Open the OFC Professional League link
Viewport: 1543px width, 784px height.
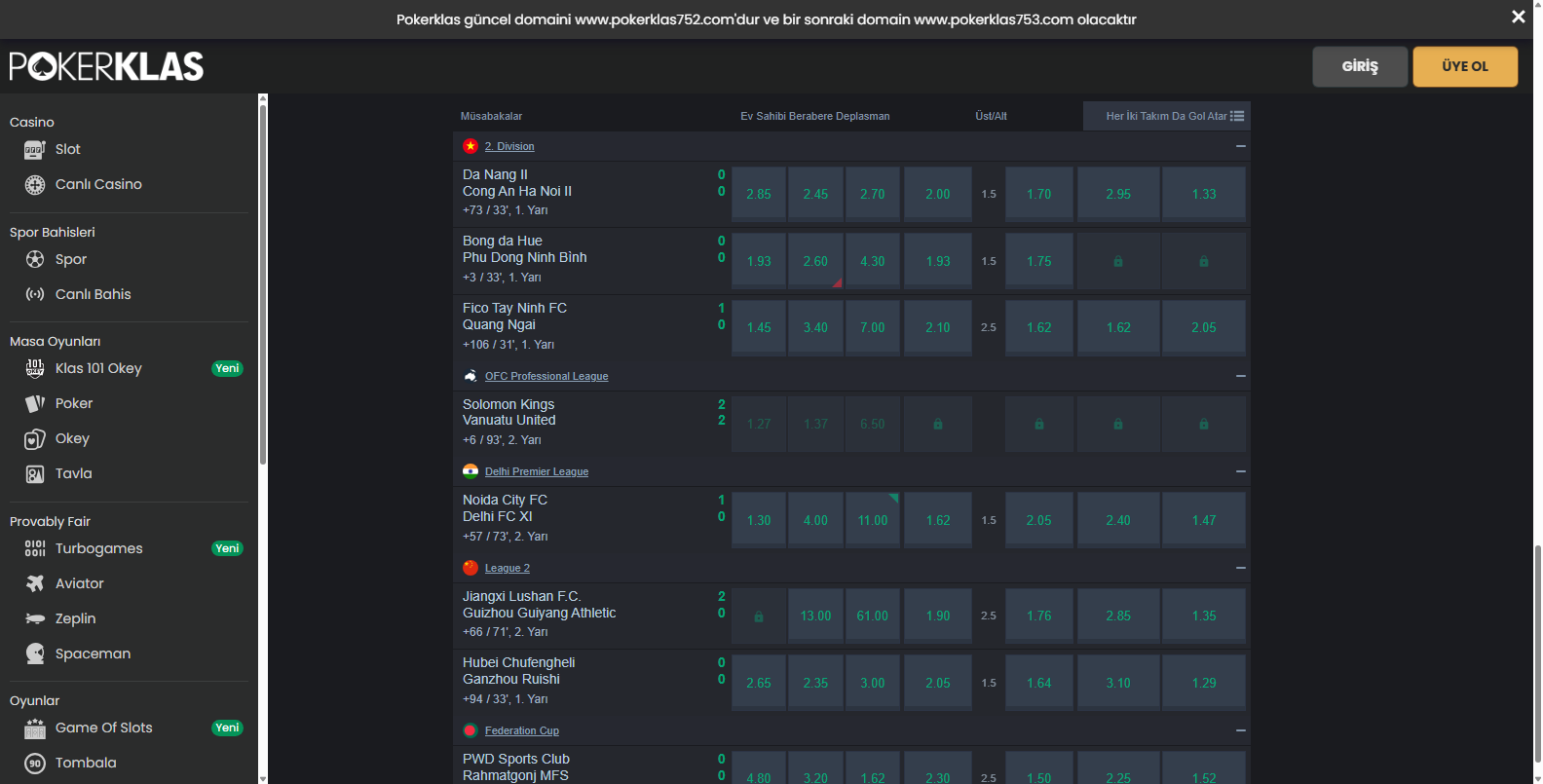[546, 376]
